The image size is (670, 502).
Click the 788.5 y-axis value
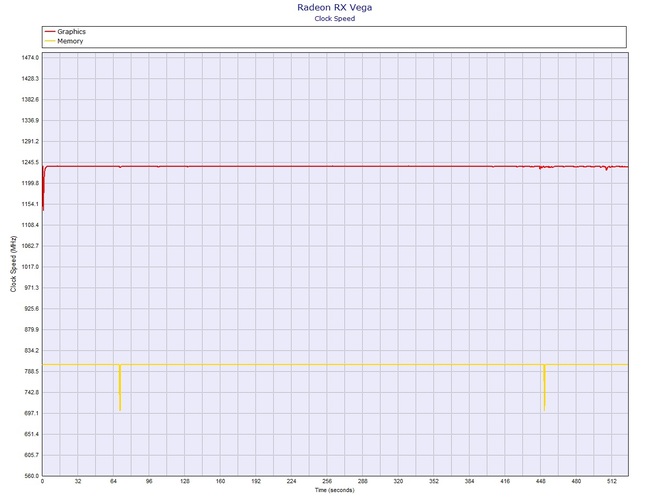(31, 371)
